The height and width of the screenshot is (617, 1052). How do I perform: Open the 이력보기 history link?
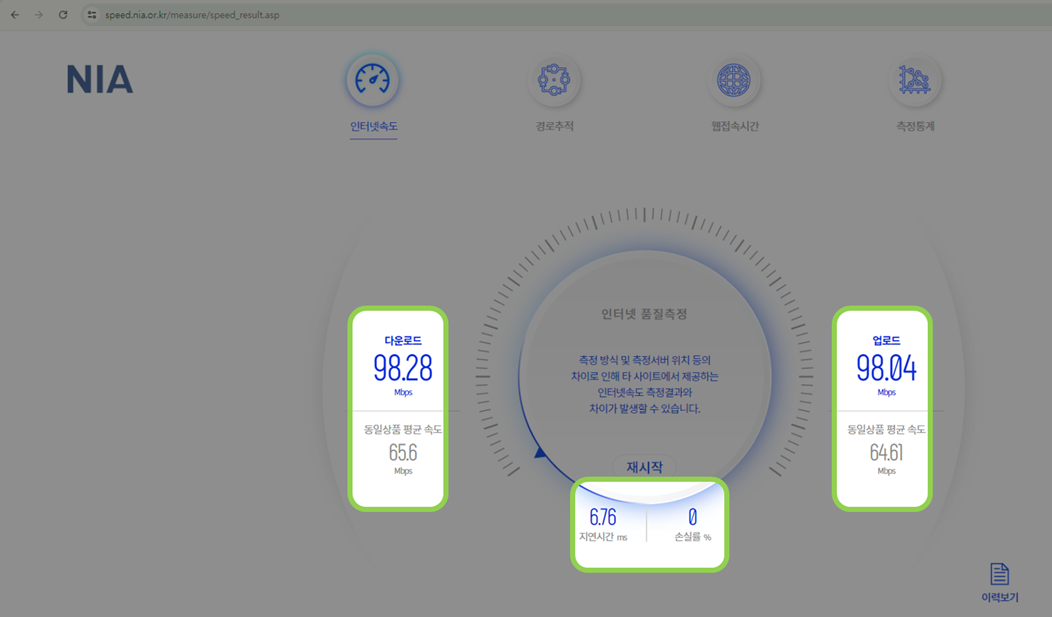[x=1000, y=597]
